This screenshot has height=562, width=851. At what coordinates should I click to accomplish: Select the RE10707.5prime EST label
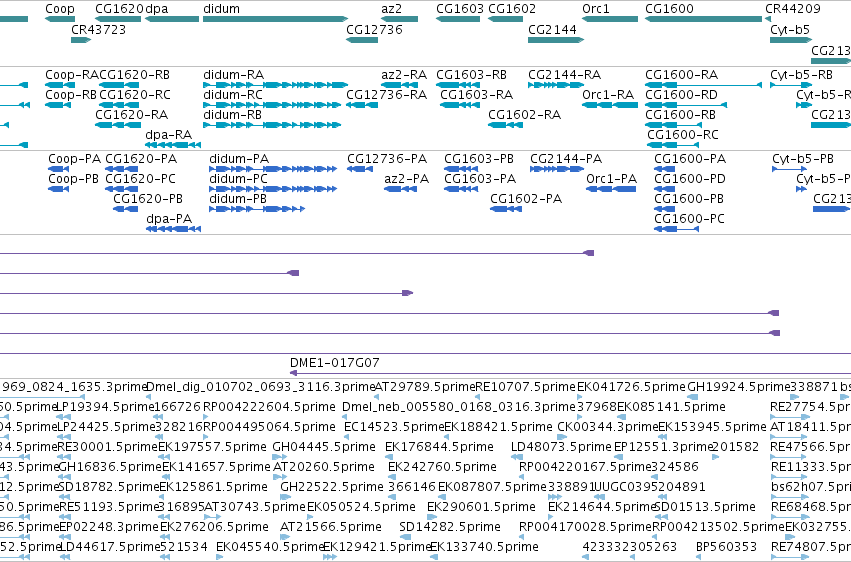click(525, 387)
